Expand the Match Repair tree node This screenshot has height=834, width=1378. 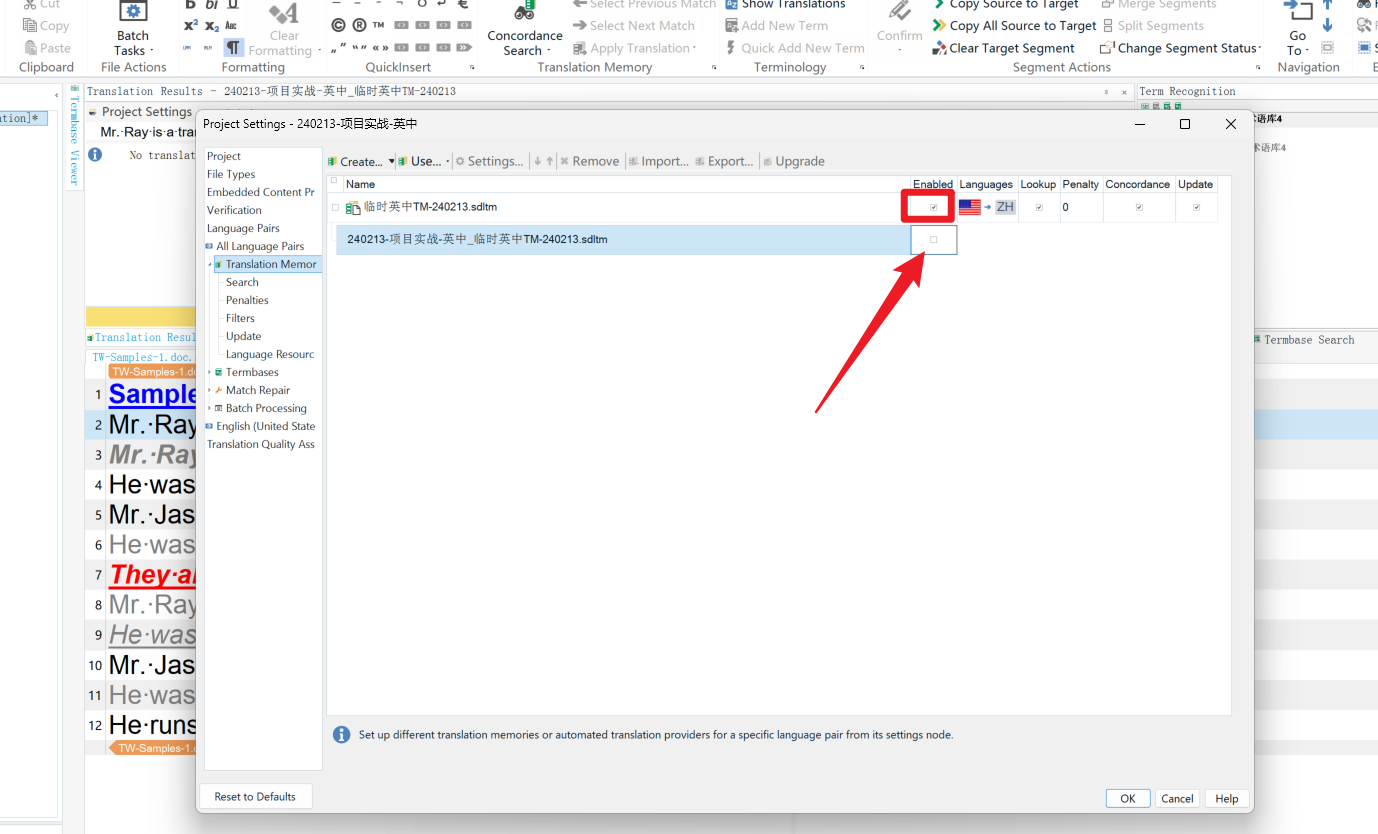[210, 390]
